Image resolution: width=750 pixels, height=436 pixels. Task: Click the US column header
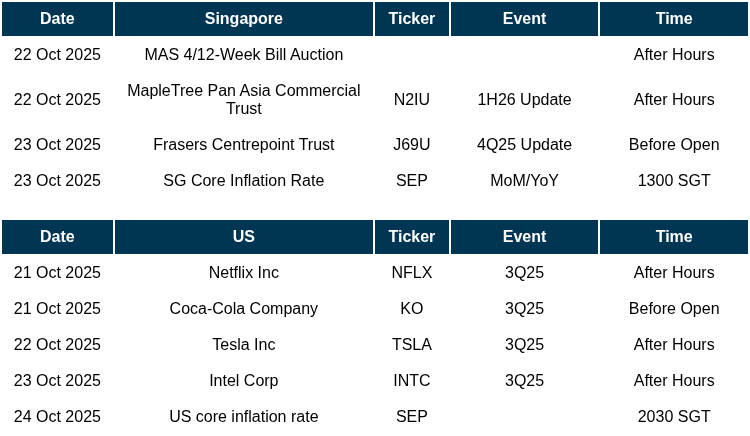pos(243,237)
